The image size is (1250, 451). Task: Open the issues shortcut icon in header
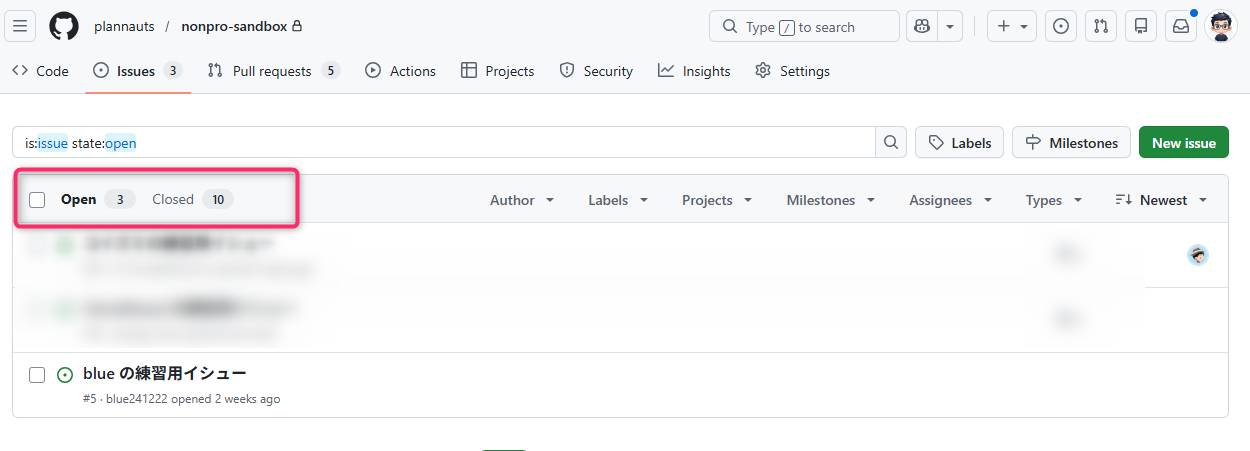[1061, 26]
